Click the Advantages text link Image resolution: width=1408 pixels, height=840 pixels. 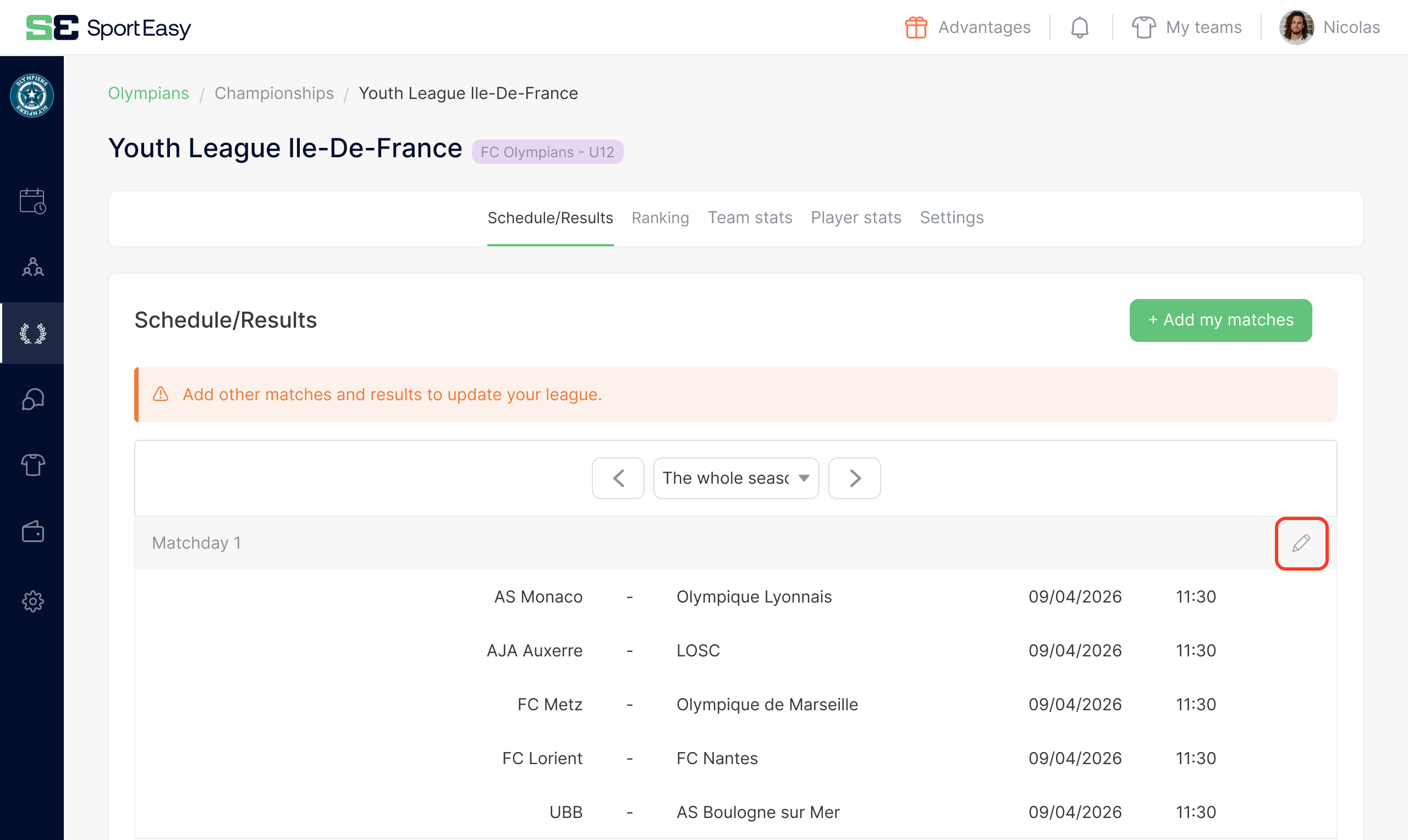point(984,27)
